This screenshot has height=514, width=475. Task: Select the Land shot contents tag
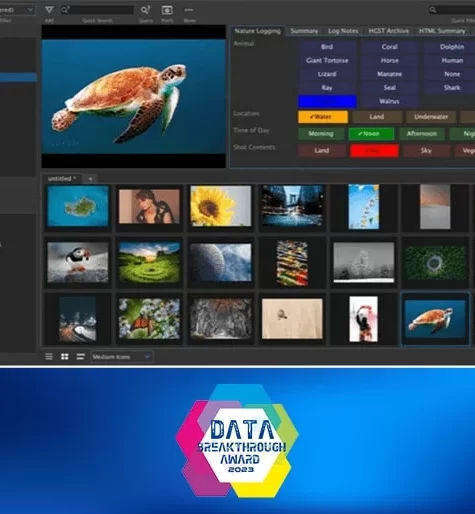321,151
